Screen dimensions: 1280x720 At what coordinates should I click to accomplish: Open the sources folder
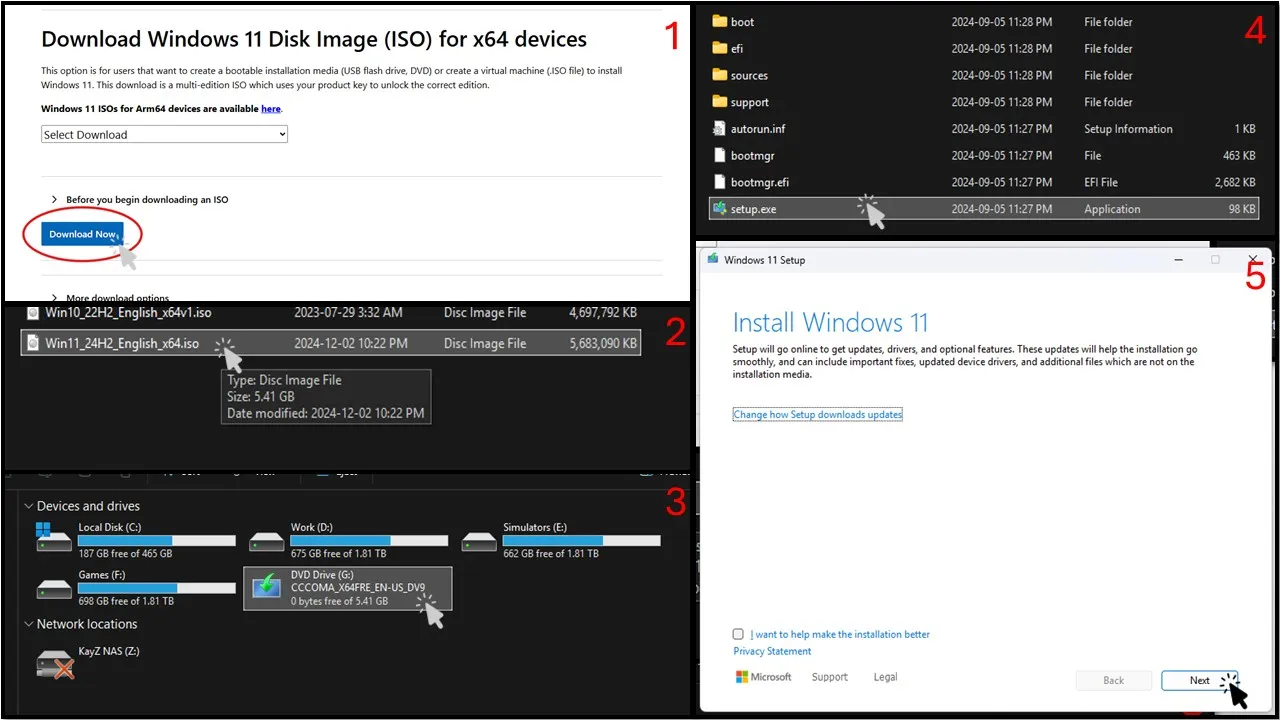[749, 75]
